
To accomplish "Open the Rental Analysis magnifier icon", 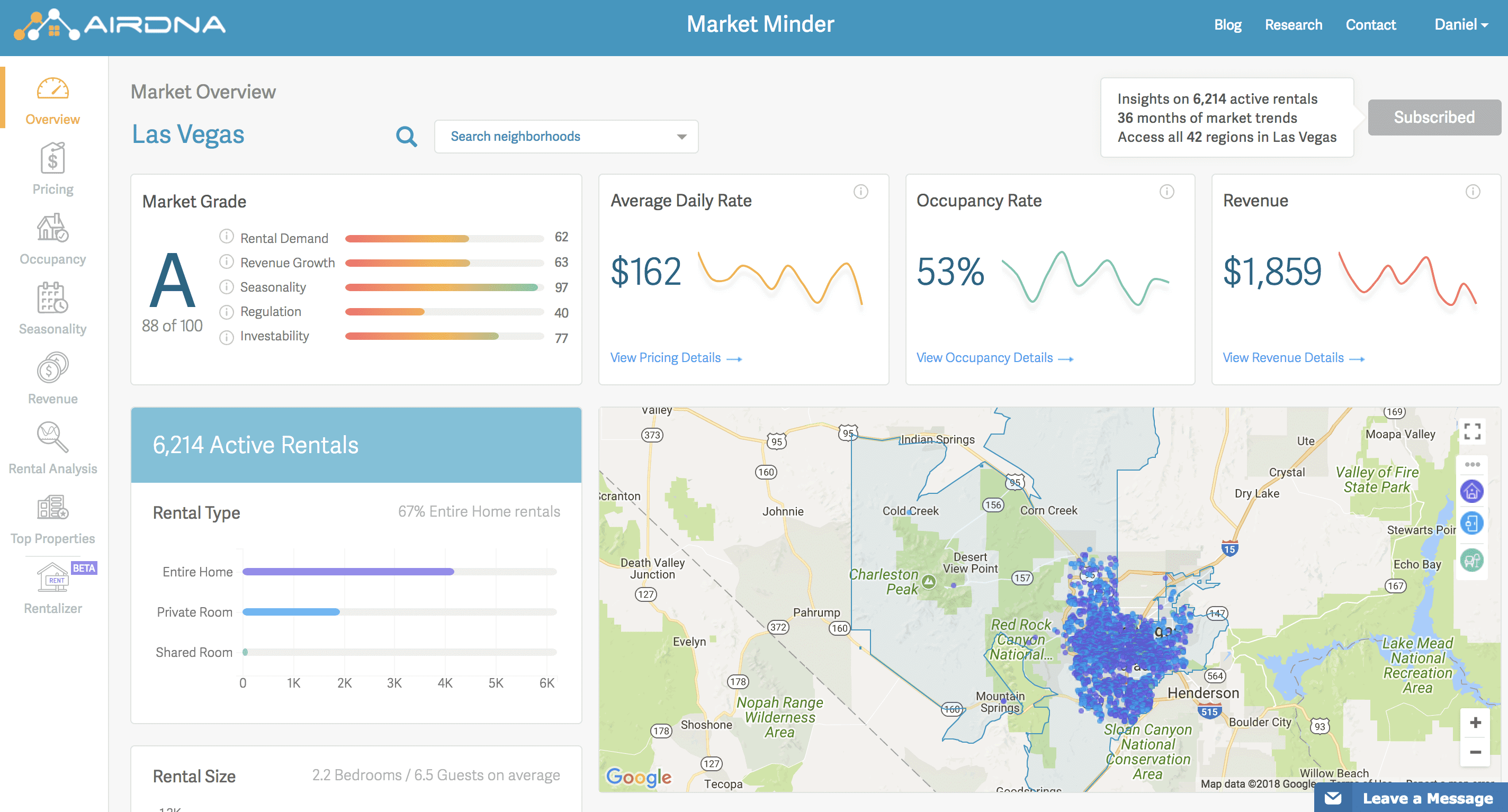I will (53, 437).
